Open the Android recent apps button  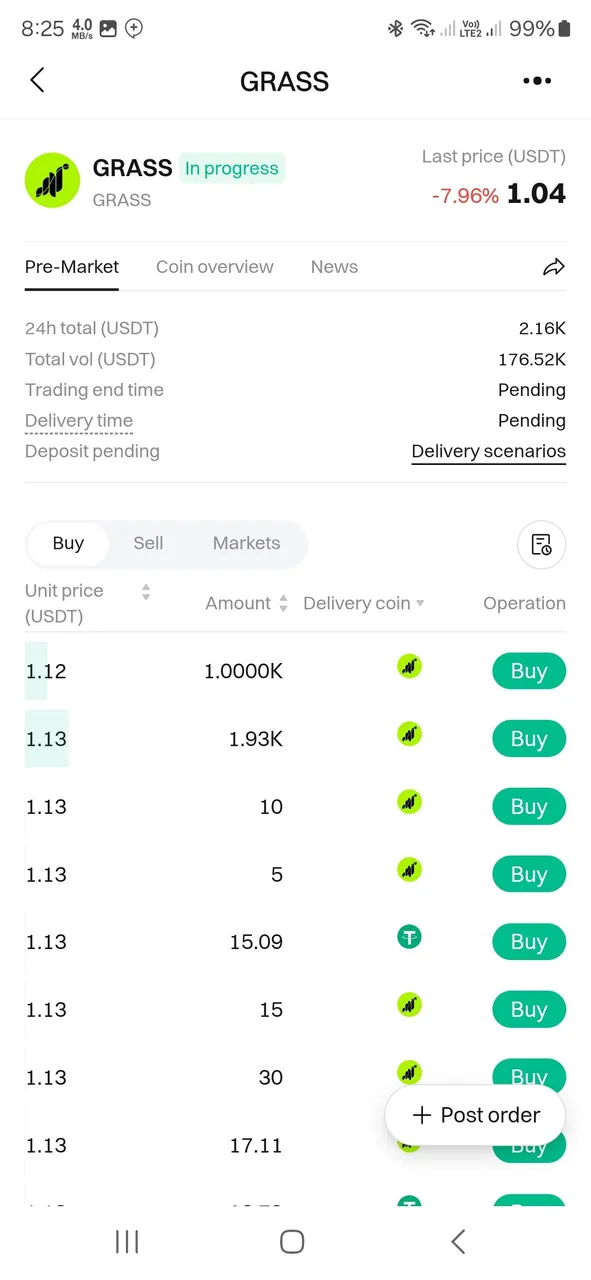click(x=127, y=1241)
